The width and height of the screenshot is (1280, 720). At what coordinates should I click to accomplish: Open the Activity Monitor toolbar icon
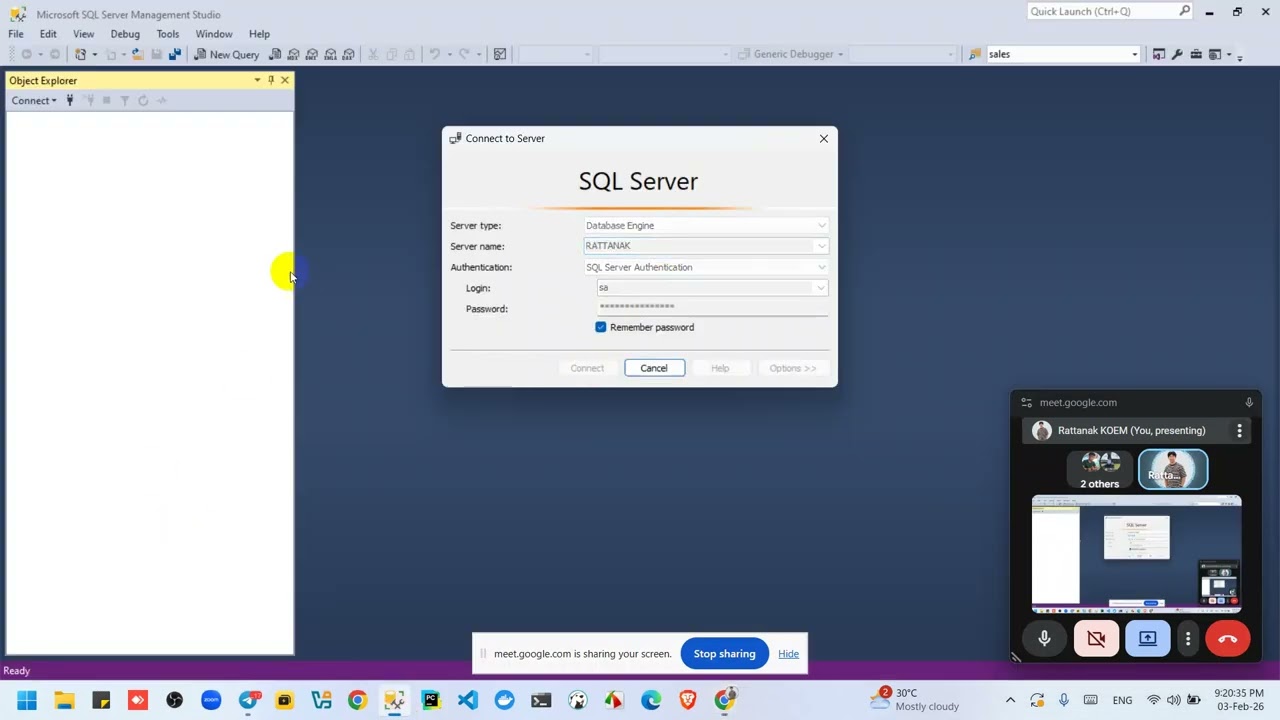click(x=500, y=54)
